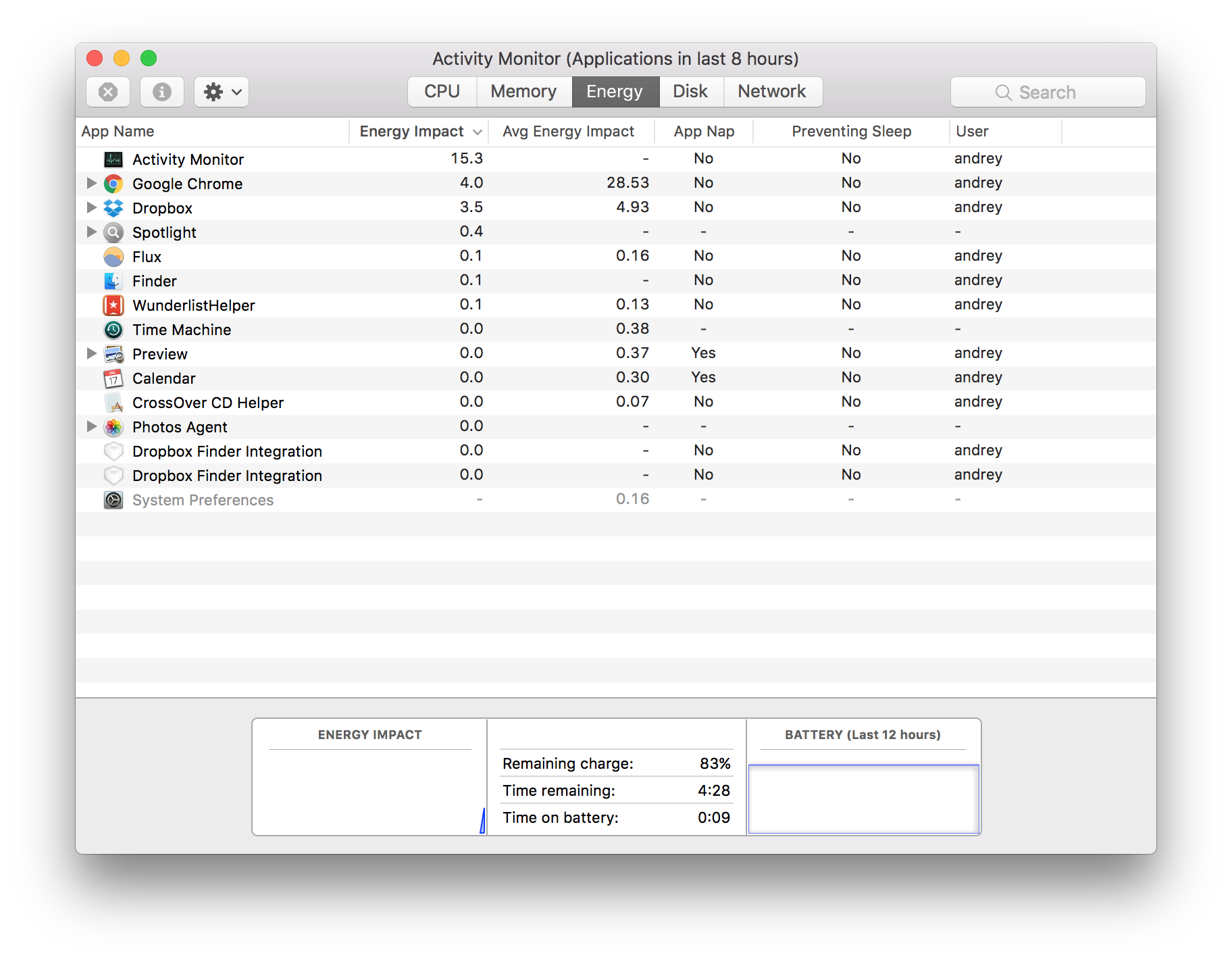
Task: Open process info with the i button
Action: click(162, 92)
